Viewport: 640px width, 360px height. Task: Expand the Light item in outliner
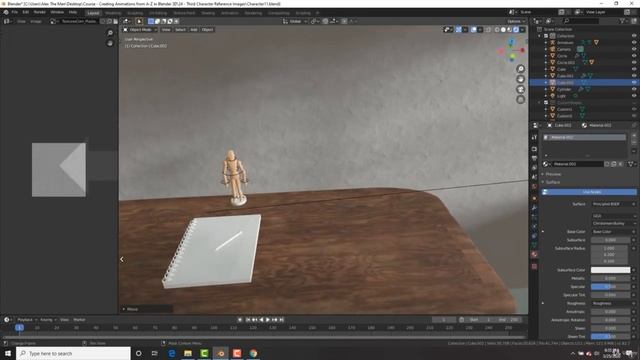(x=546, y=96)
